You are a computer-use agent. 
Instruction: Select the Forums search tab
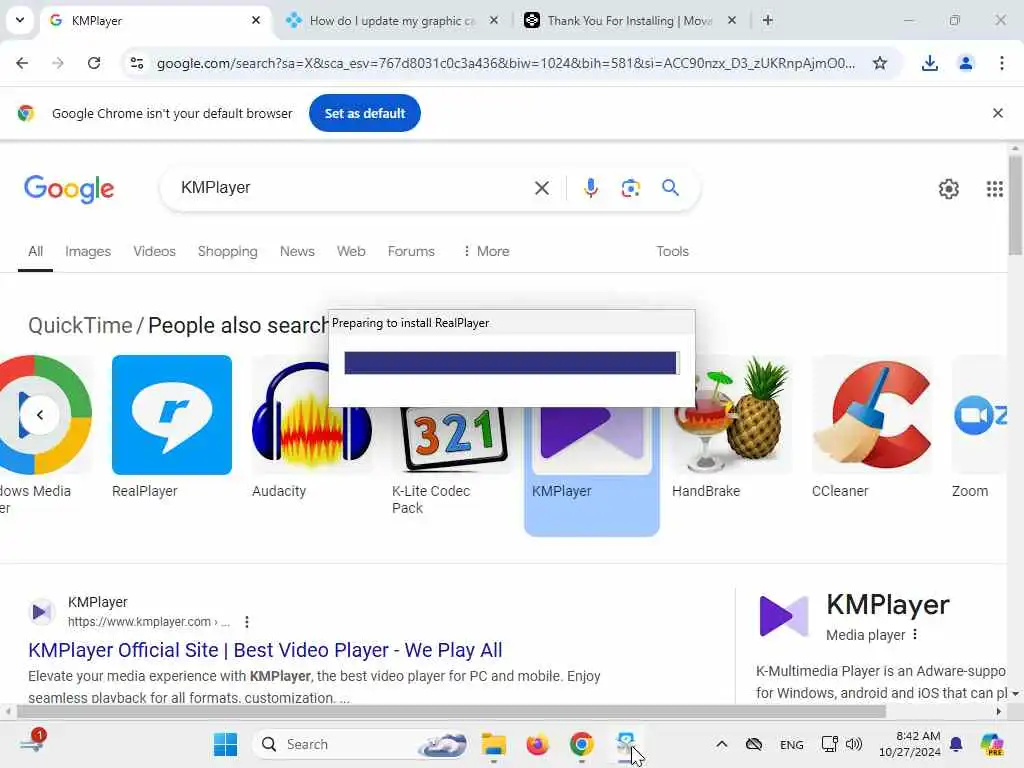click(x=411, y=251)
